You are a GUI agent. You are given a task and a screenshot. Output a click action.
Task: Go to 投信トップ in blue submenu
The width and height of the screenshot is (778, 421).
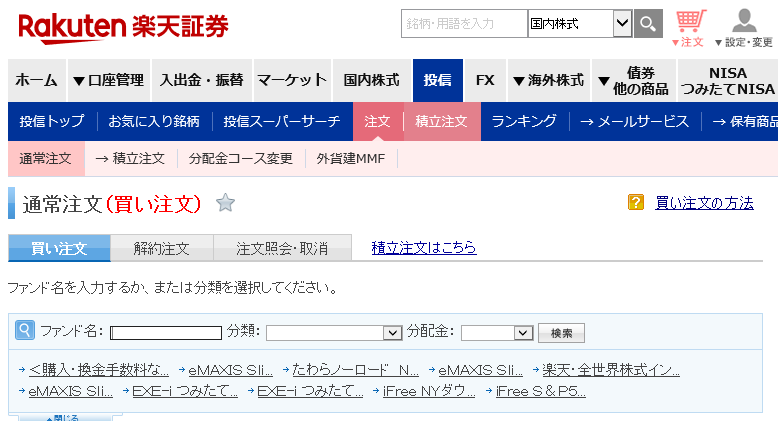(x=52, y=121)
